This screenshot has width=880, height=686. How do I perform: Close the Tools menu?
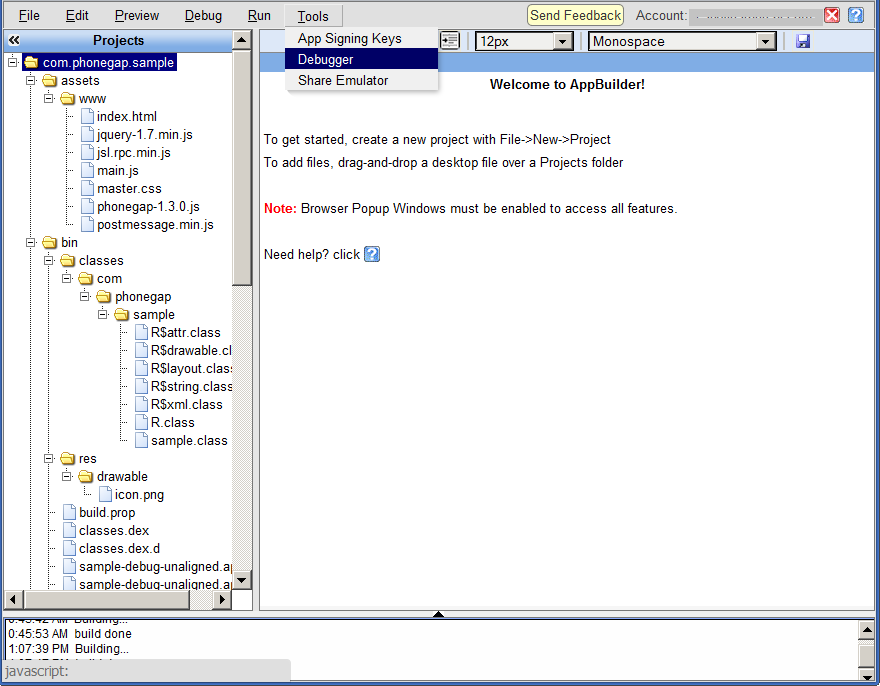click(x=313, y=16)
